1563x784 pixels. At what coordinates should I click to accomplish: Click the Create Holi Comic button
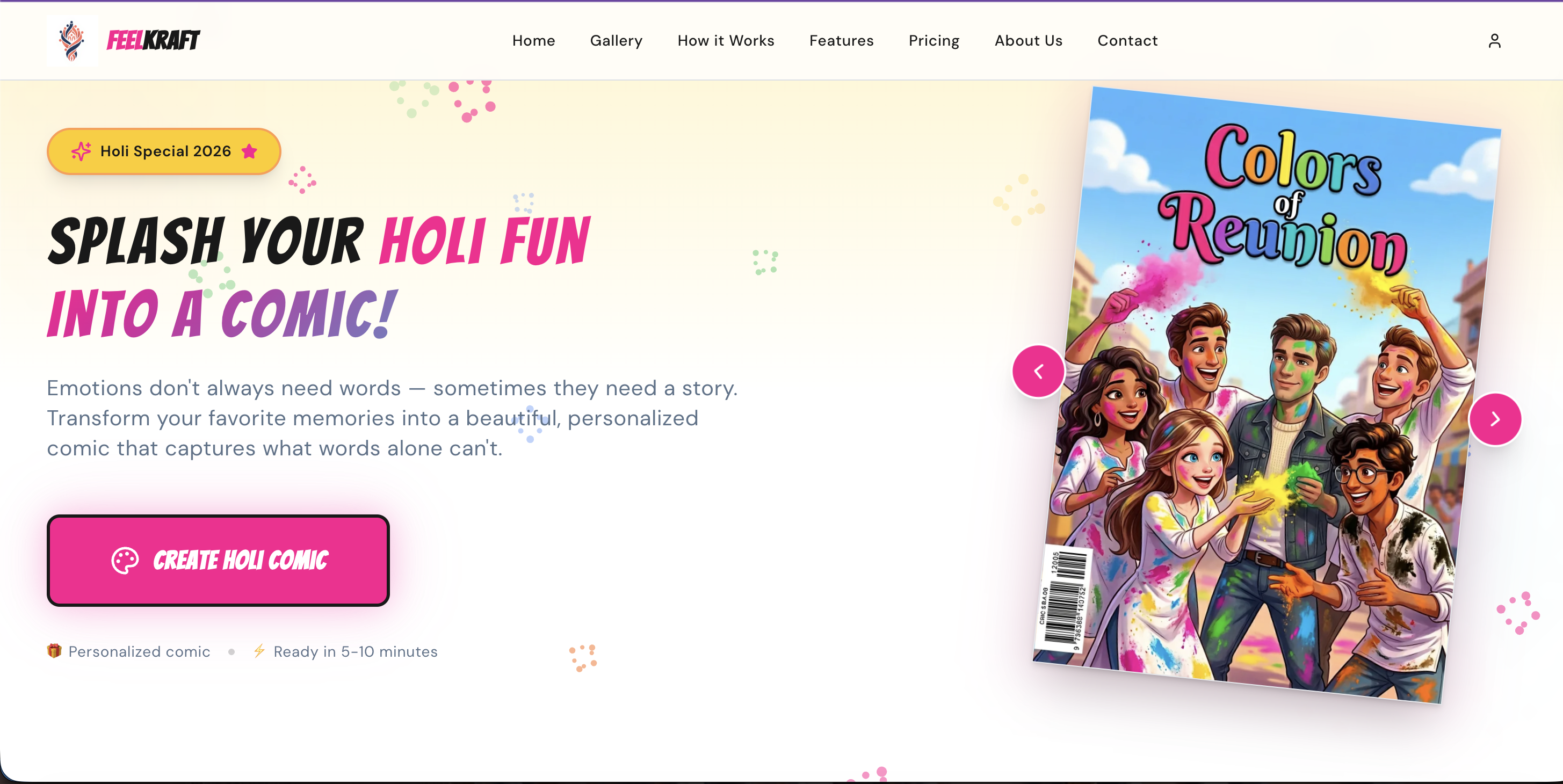coord(219,560)
